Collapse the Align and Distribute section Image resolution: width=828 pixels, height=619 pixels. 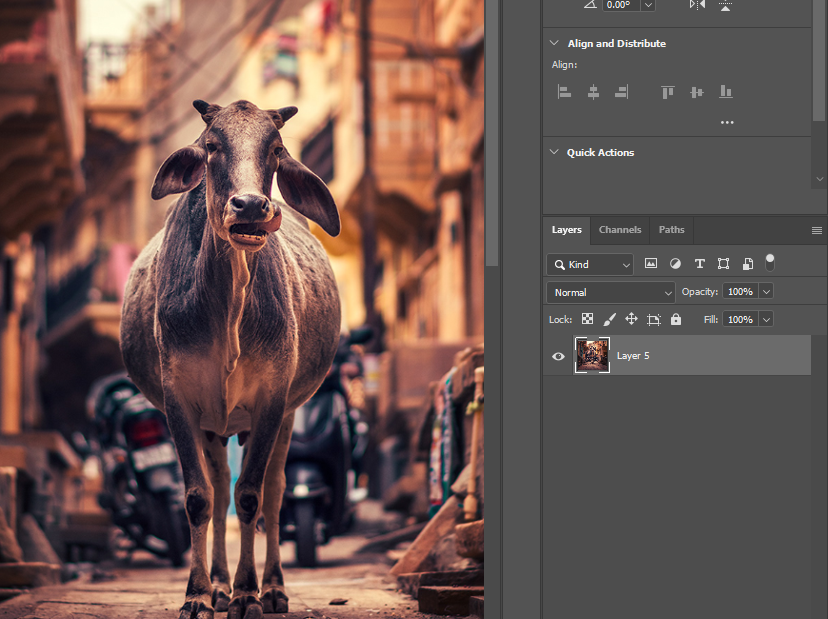[555, 43]
